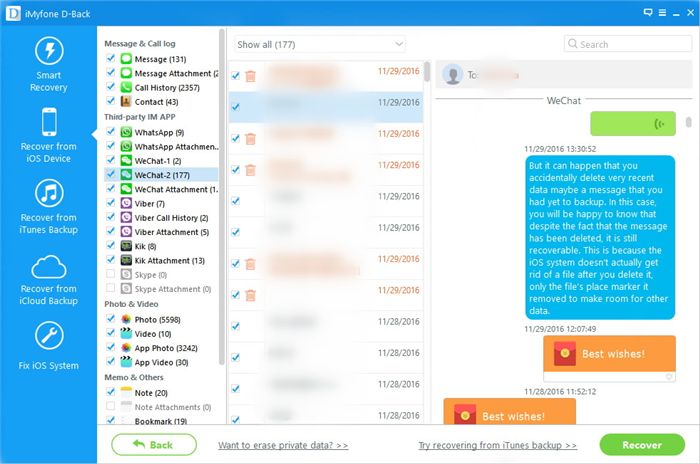Uncheck the highlighted conversation's checkbox
The width and height of the screenshot is (700, 464).
tap(236, 107)
